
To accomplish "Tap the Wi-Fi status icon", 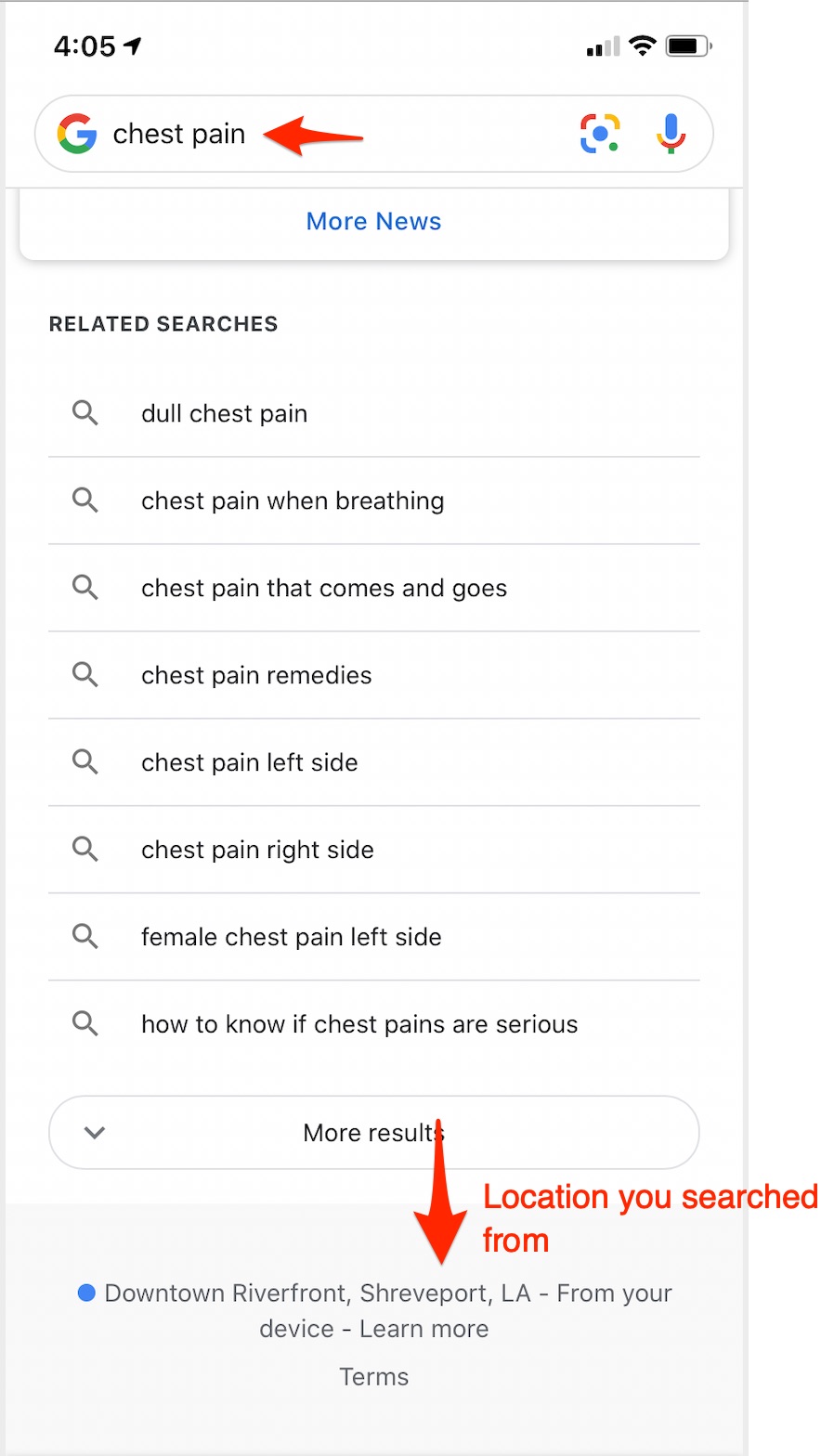I will [x=642, y=45].
